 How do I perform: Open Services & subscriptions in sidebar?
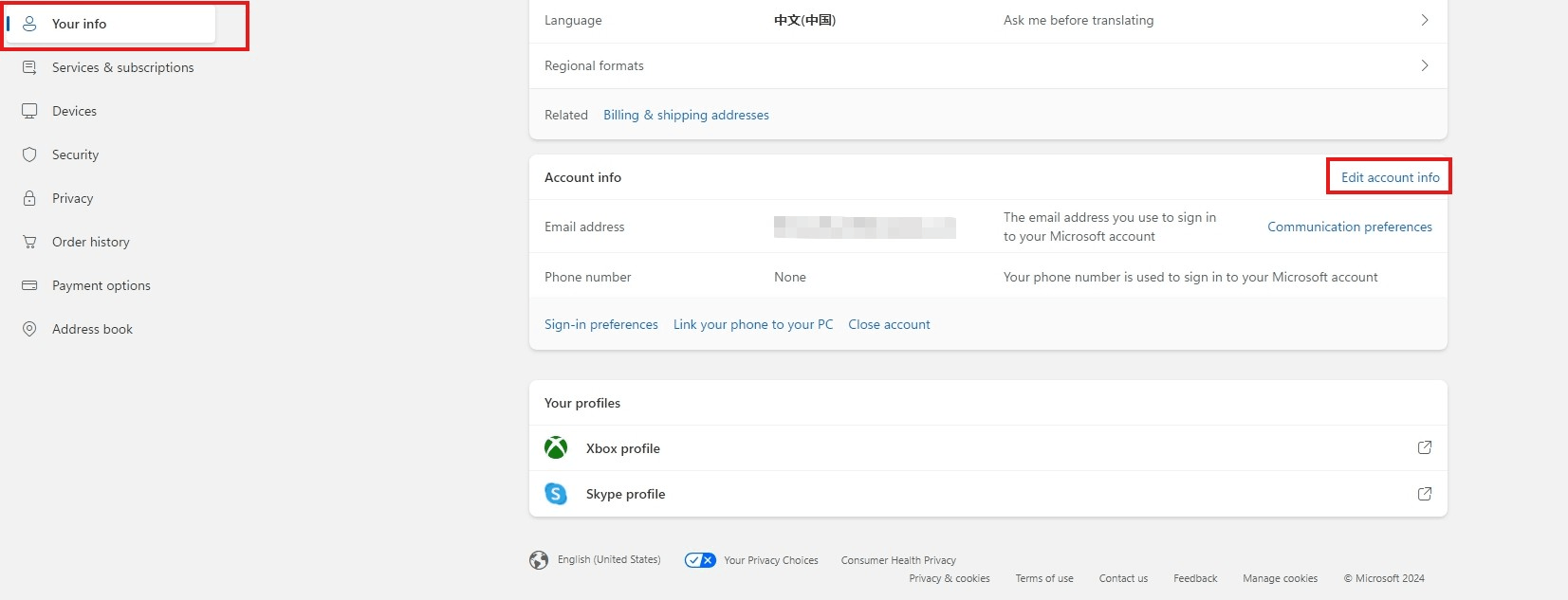pyautogui.click(x=122, y=67)
